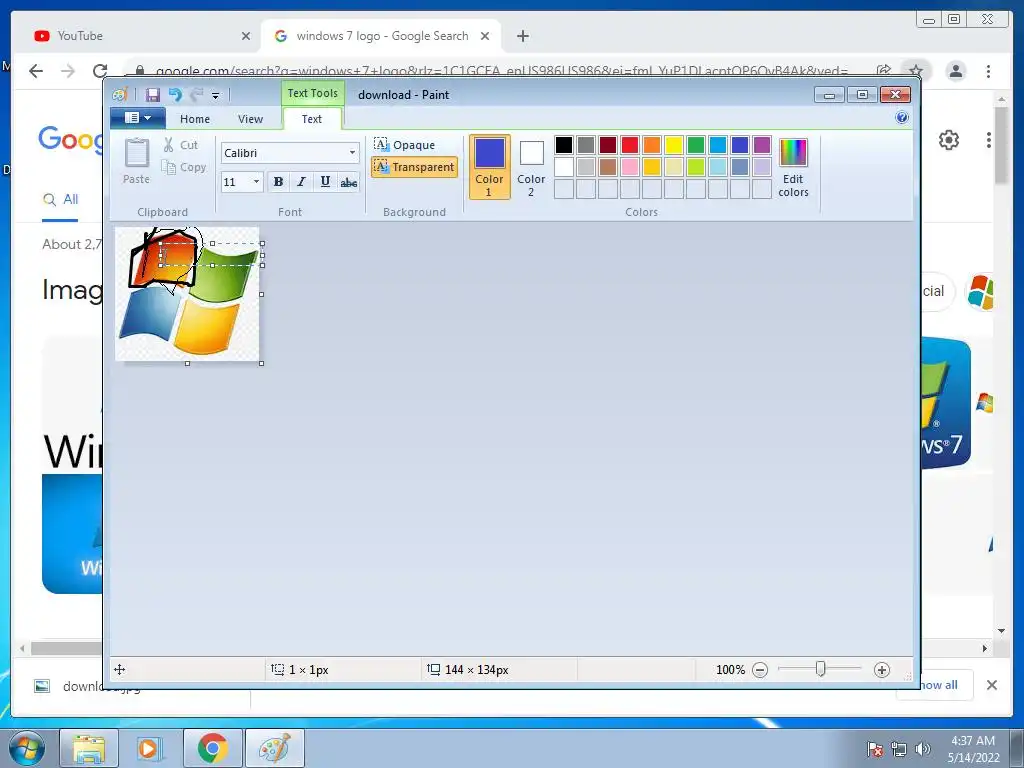Toggle Strikethrough text formatting

click(349, 182)
